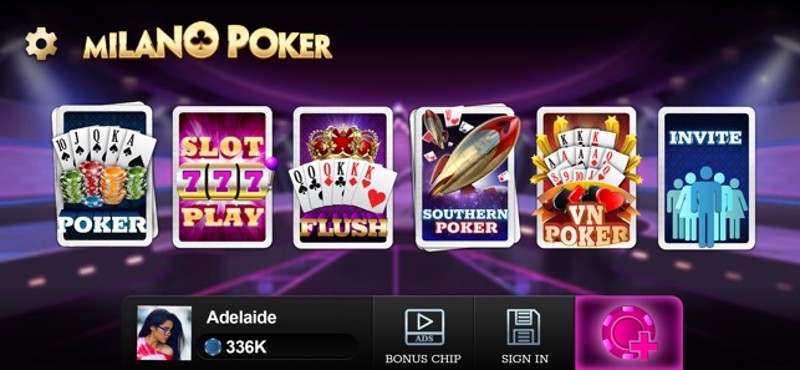
Task: Watch ads via Bonus Chip button
Action: [x=423, y=335]
